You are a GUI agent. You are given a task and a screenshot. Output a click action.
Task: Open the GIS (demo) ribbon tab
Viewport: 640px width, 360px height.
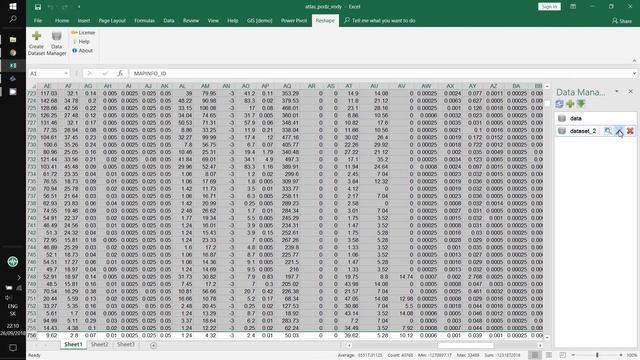259,20
